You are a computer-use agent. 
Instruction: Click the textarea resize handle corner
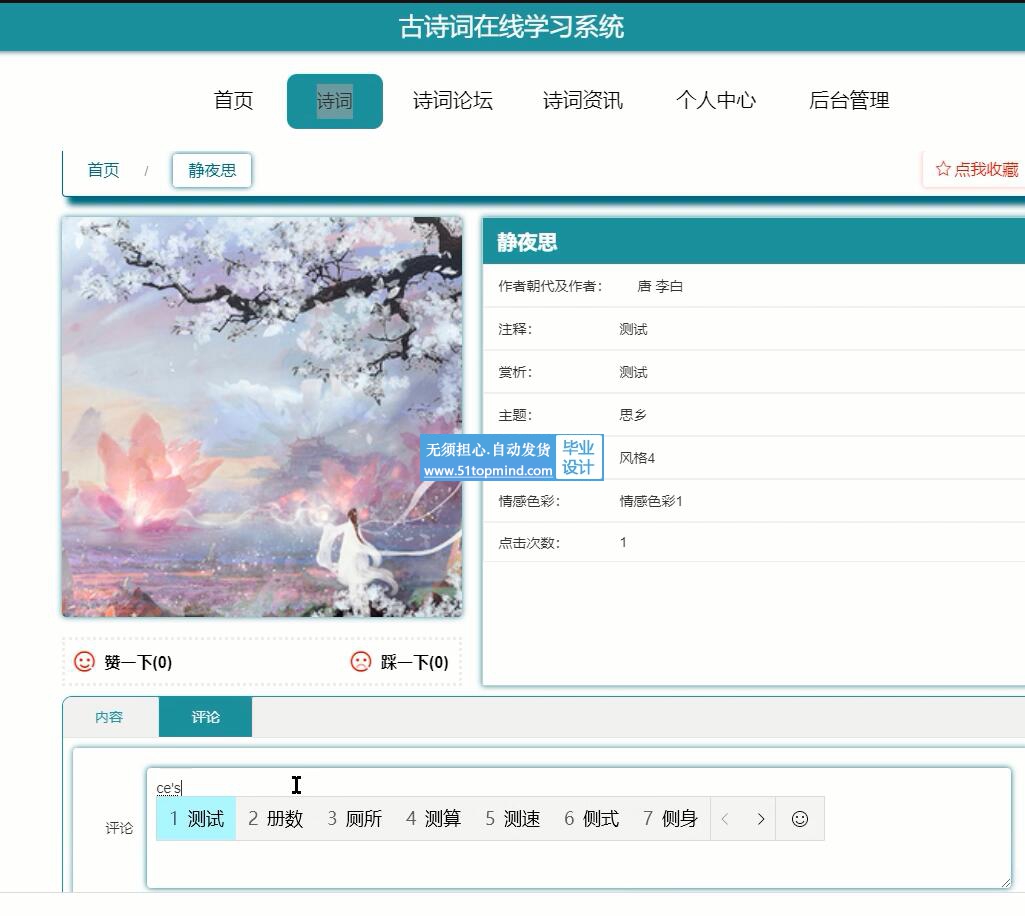point(1005,883)
